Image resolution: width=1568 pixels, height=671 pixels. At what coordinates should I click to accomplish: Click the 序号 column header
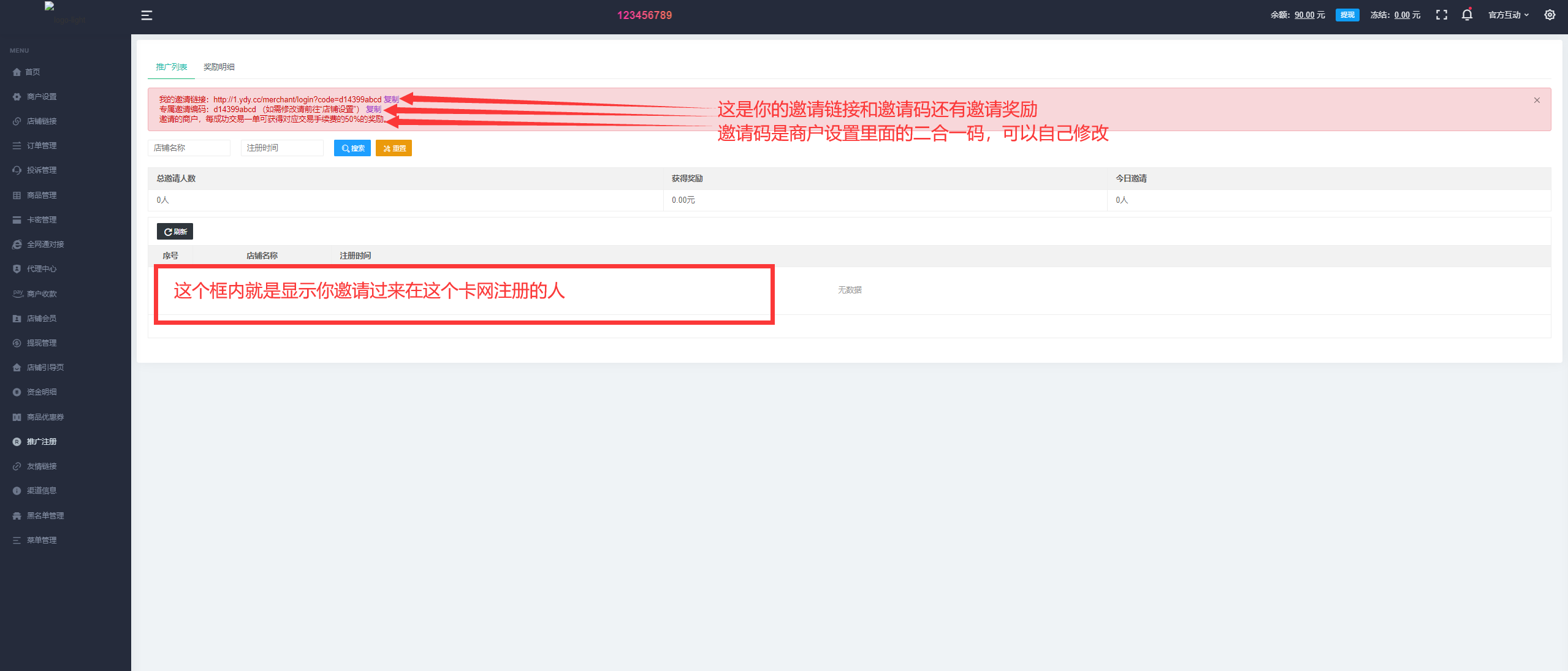coord(170,256)
